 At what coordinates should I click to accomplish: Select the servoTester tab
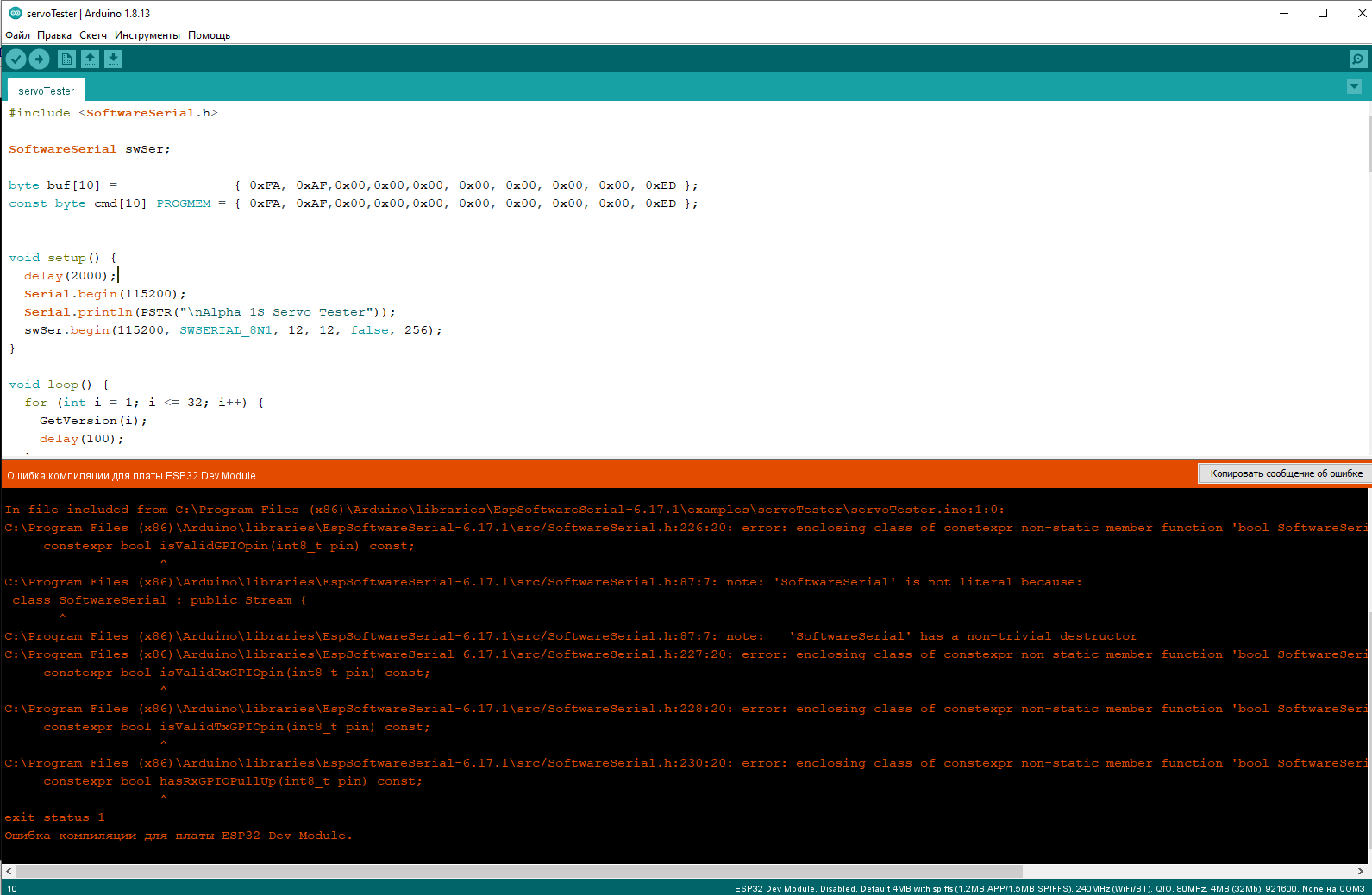pyautogui.click(x=47, y=91)
